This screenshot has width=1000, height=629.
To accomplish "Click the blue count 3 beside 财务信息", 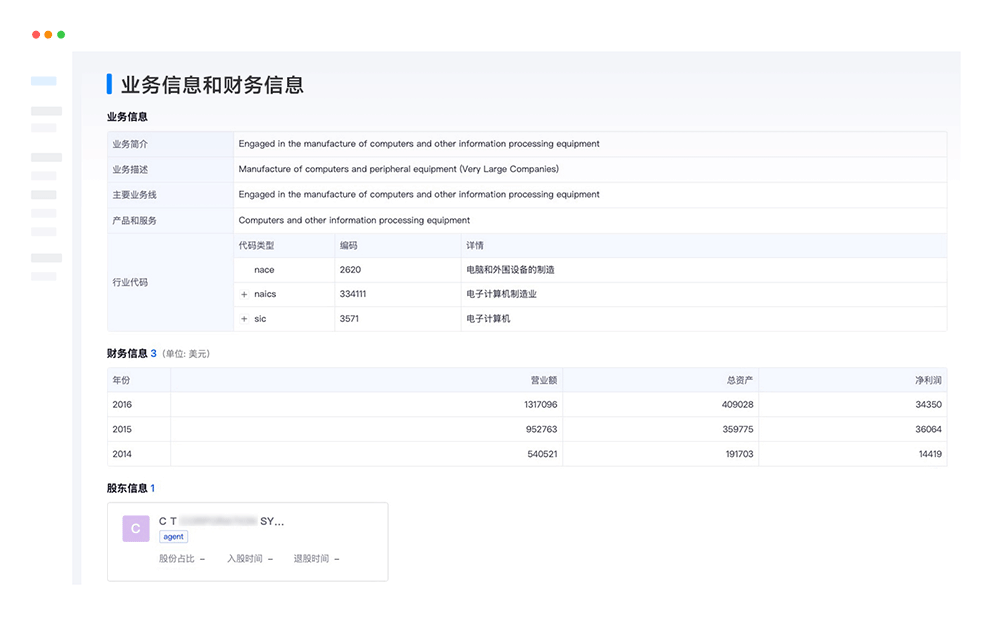I will coord(155,353).
